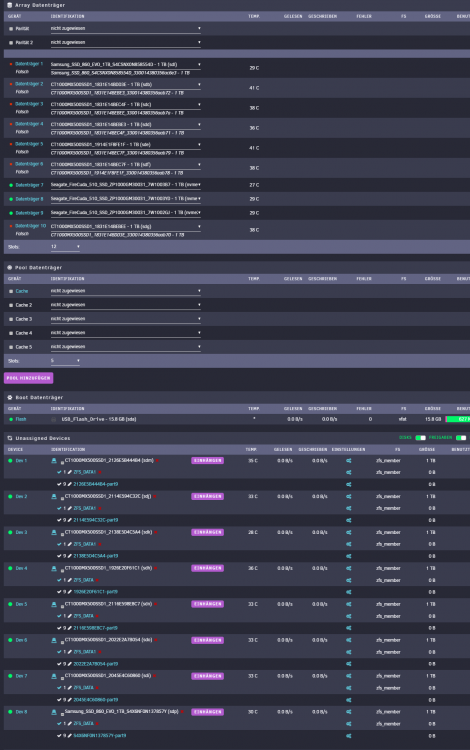Open the Cache 4 device dropdown
Viewport: 470px width, 750px height.
(125, 333)
